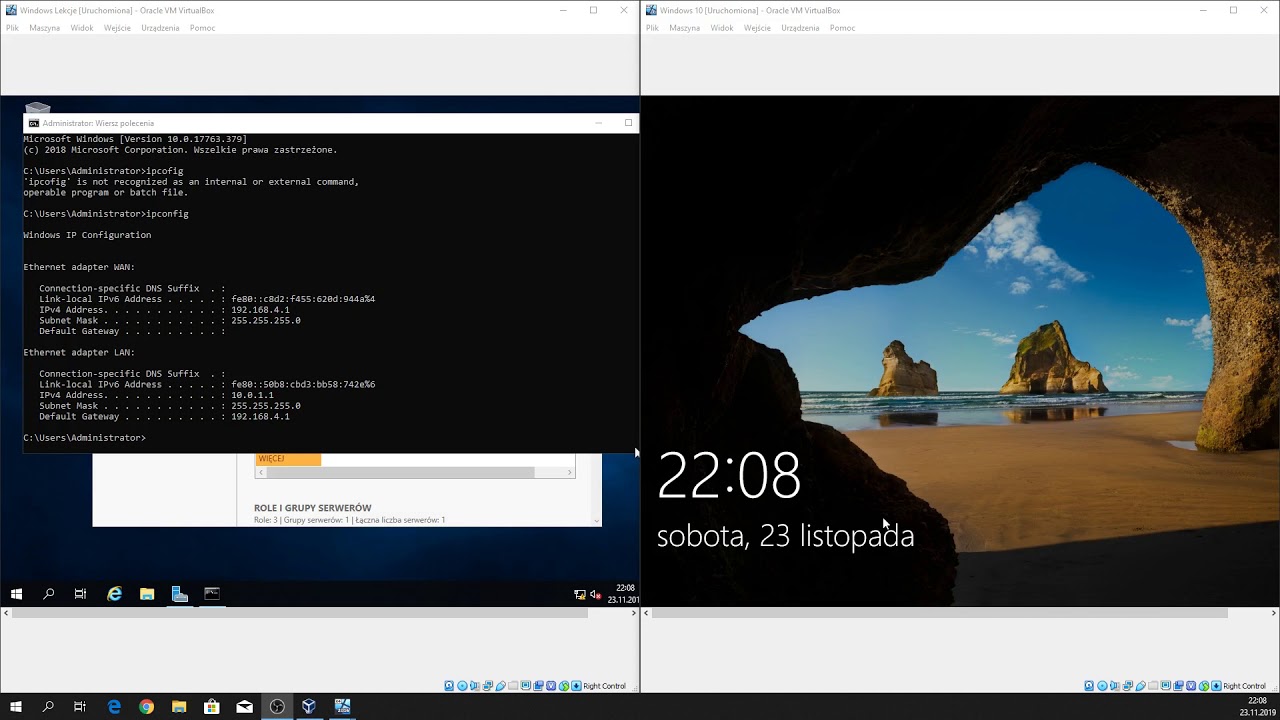Screen dimensions: 1280x720
Task: Open Urządzenia menu in Windows Lekcje window
Action: [160, 28]
